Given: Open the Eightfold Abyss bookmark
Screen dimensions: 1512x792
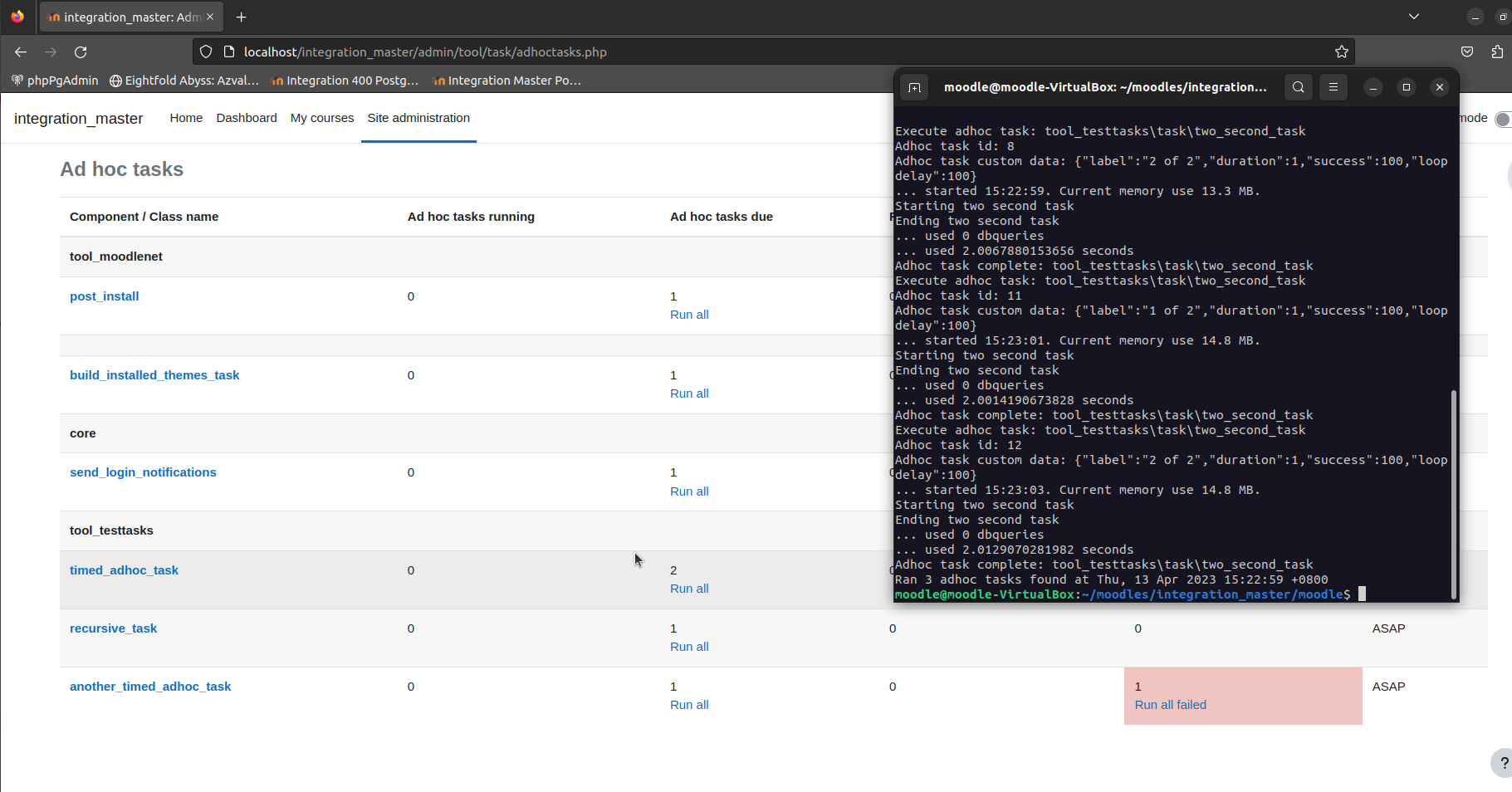Looking at the screenshot, I should (x=184, y=81).
